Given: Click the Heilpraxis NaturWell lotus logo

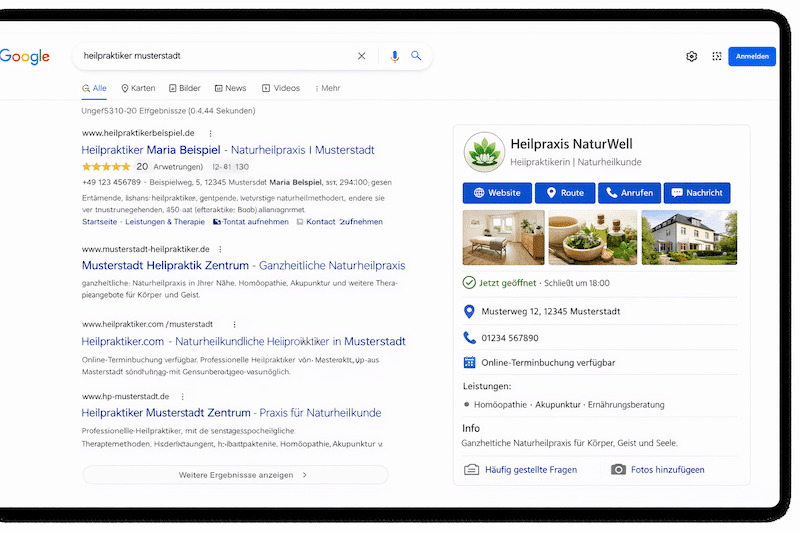Looking at the screenshot, I should pyautogui.click(x=484, y=152).
